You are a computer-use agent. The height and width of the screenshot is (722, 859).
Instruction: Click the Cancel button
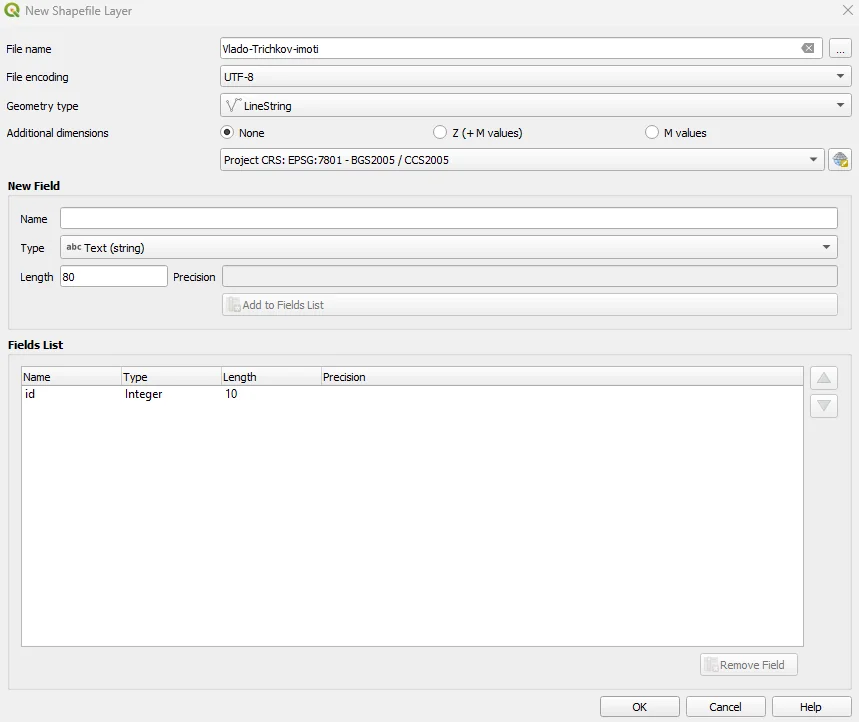pyautogui.click(x=725, y=707)
